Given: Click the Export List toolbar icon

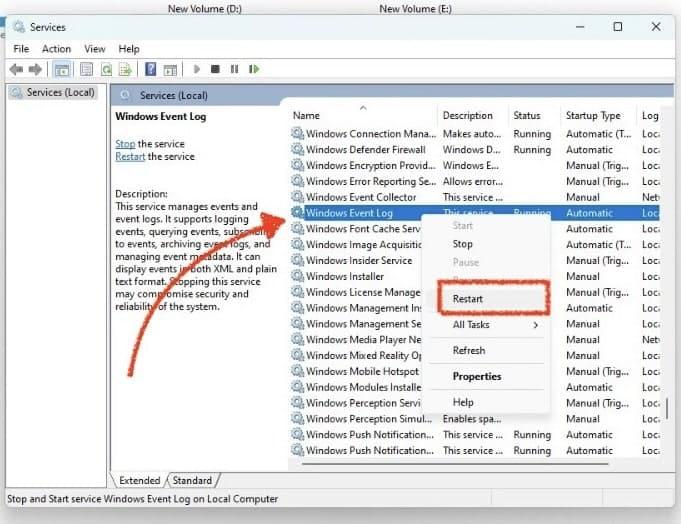Looking at the screenshot, I should [125, 69].
